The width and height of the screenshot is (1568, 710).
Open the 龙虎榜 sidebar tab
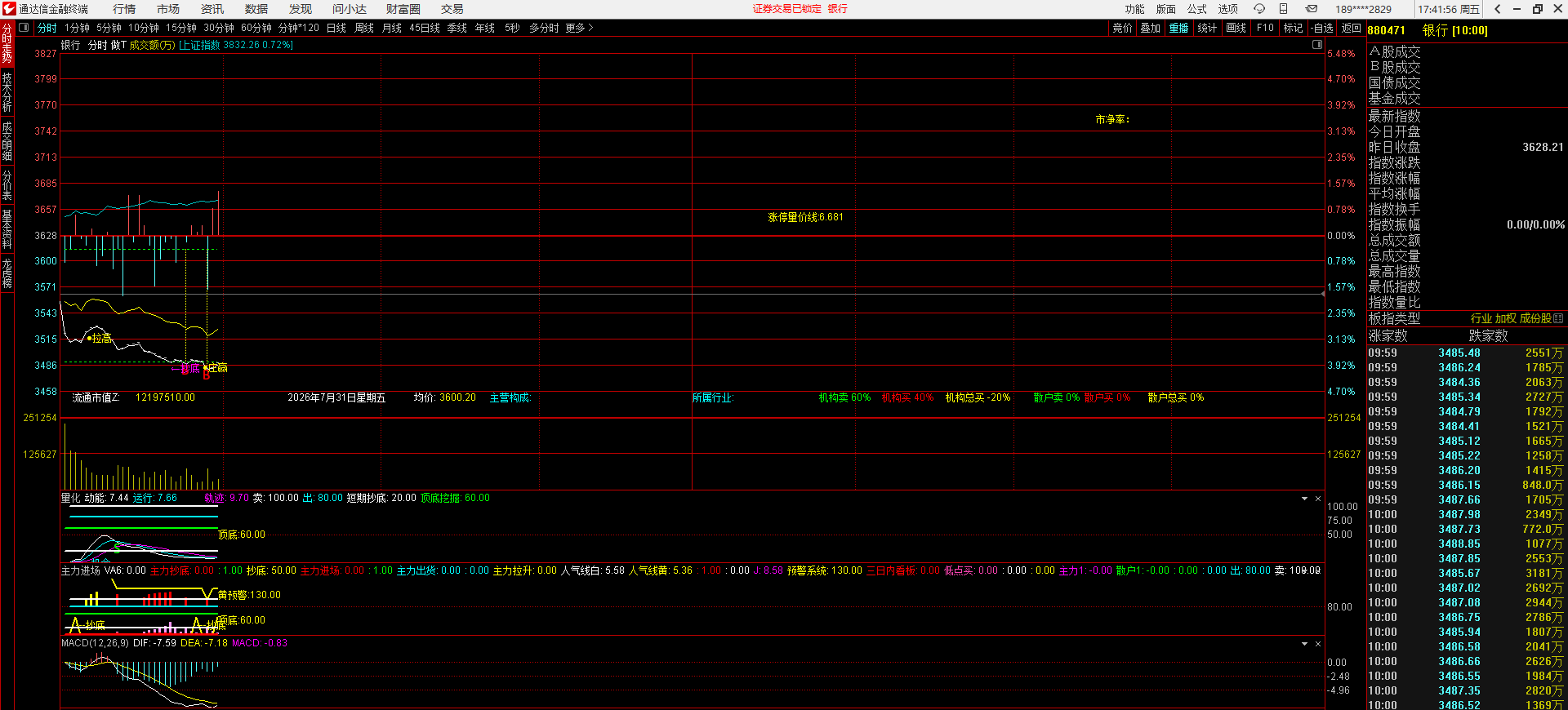pyautogui.click(x=7, y=273)
